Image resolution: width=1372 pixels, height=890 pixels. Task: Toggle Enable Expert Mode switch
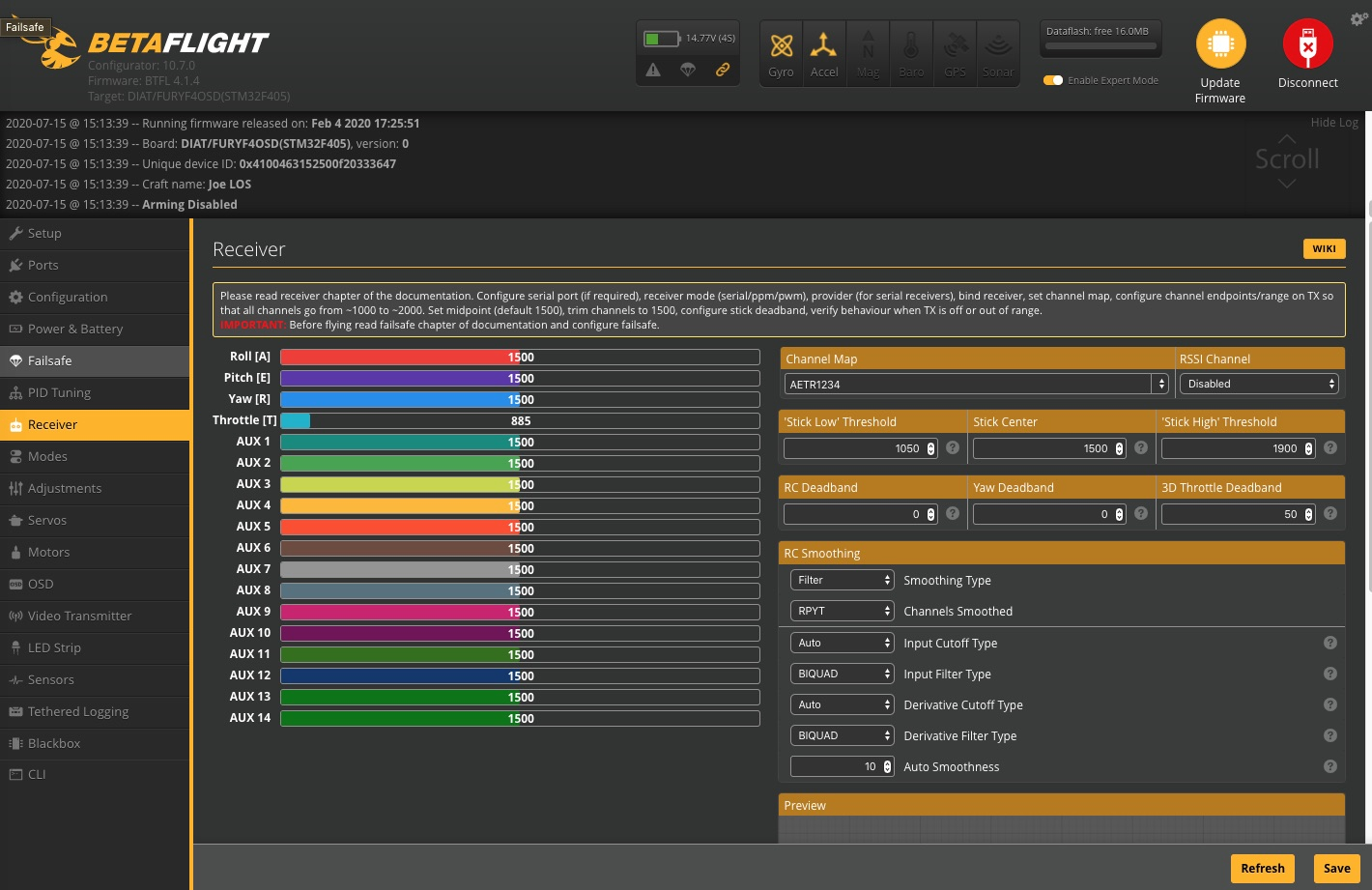[x=1053, y=80]
